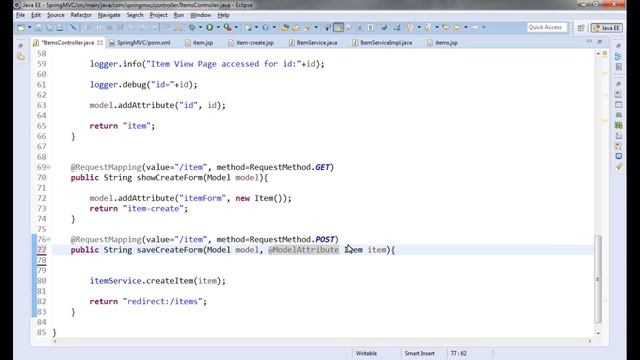The width and height of the screenshot is (640, 360).
Task: Click the Open Task toolbar icon
Action: [296, 27]
